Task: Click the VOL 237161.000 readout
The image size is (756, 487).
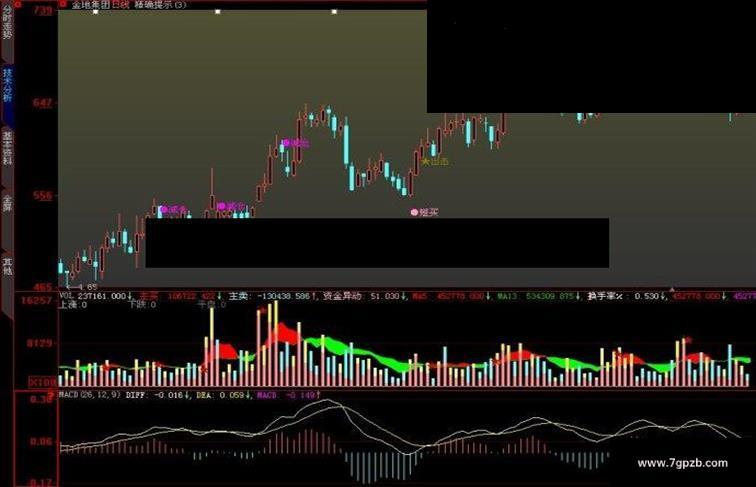Action: [95, 296]
